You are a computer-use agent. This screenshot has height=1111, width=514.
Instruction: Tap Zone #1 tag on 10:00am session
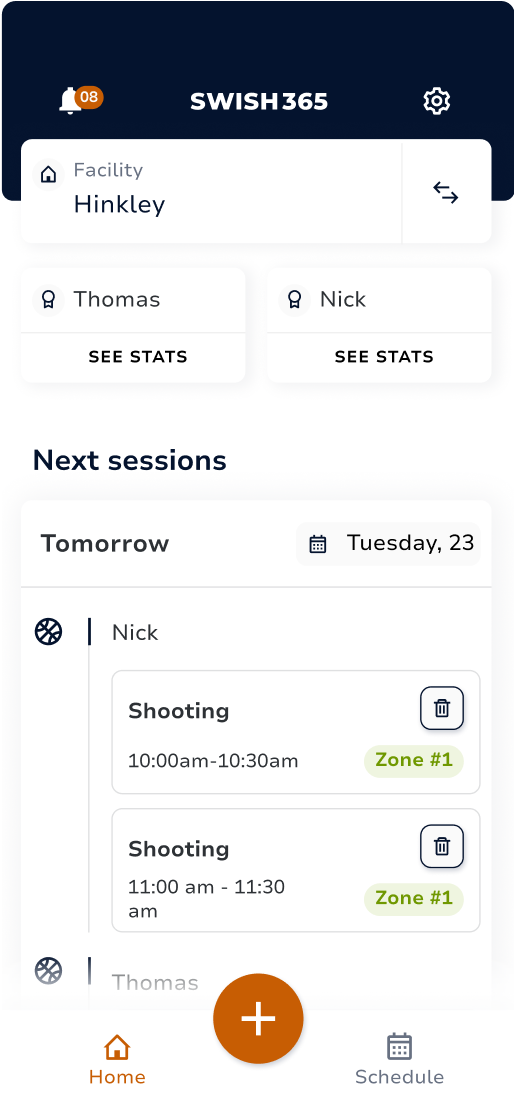click(x=414, y=760)
